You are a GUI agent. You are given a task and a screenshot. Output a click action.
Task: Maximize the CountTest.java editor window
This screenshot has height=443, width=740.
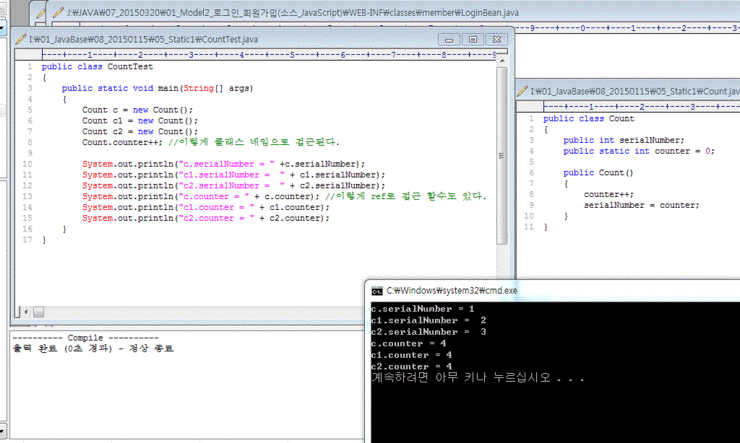[x=471, y=39]
